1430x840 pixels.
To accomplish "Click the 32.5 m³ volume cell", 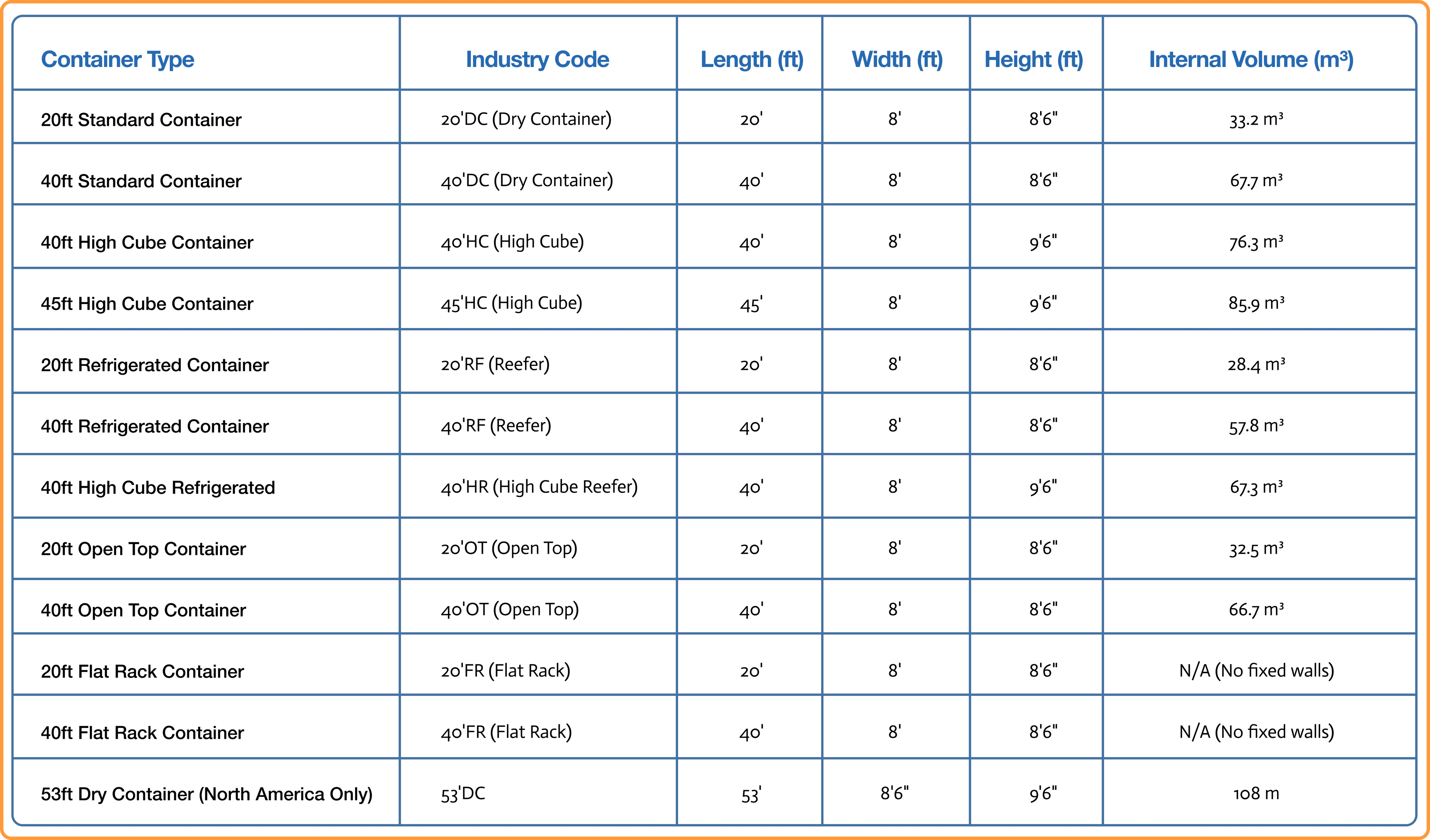I will (1256, 549).
